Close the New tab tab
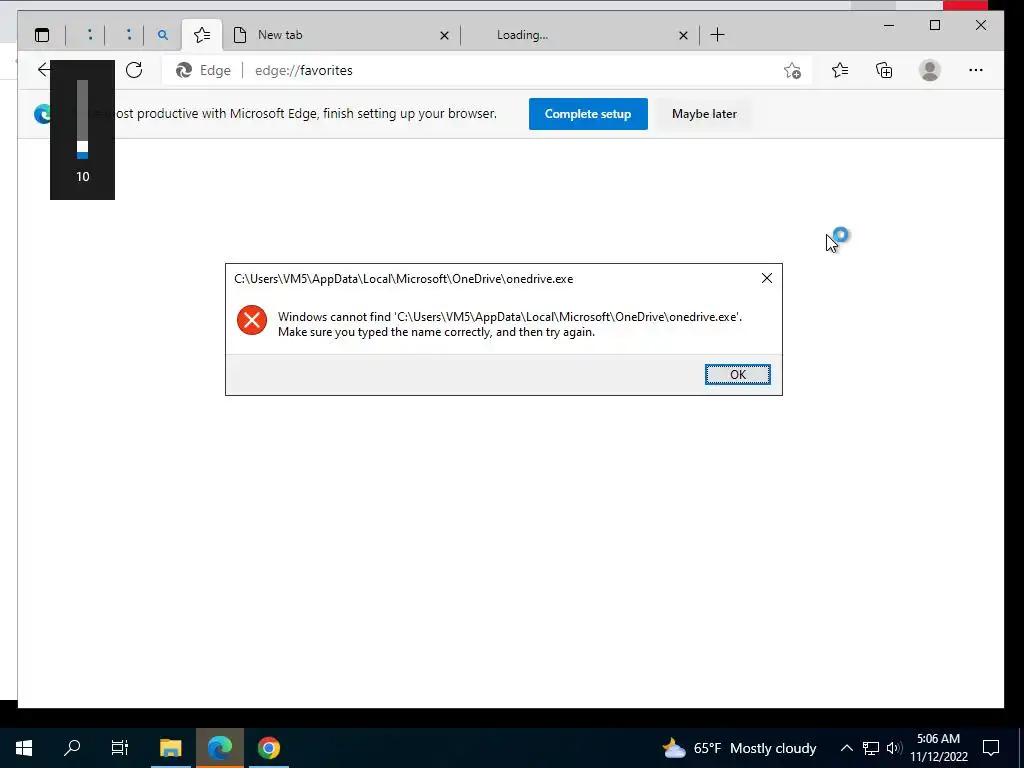Image resolution: width=1024 pixels, height=768 pixels. 444,35
